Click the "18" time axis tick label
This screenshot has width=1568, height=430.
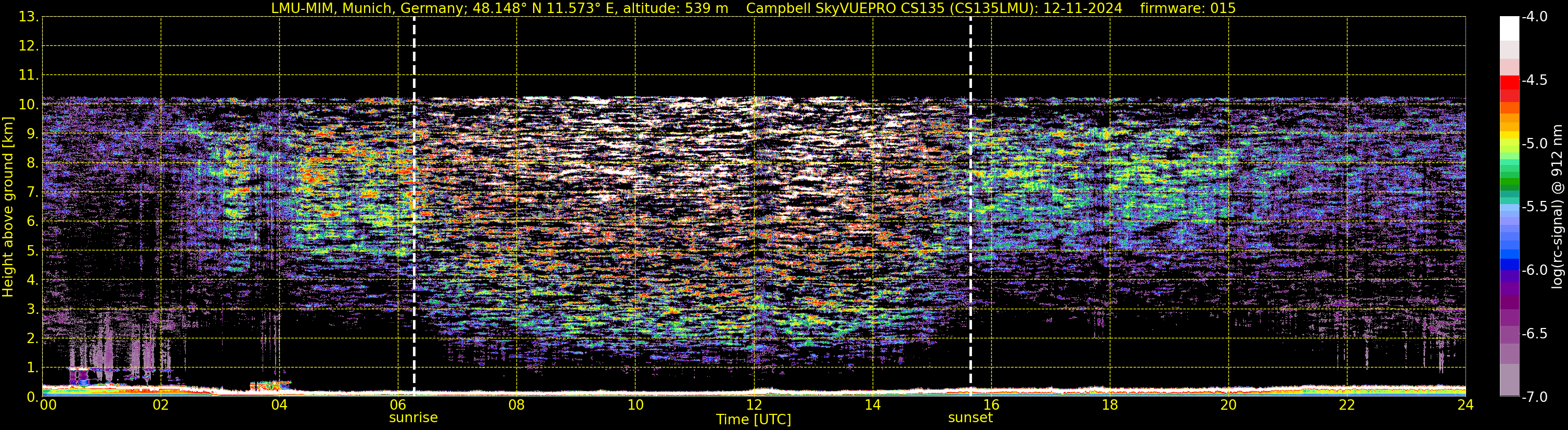pyautogui.click(x=1110, y=405)
